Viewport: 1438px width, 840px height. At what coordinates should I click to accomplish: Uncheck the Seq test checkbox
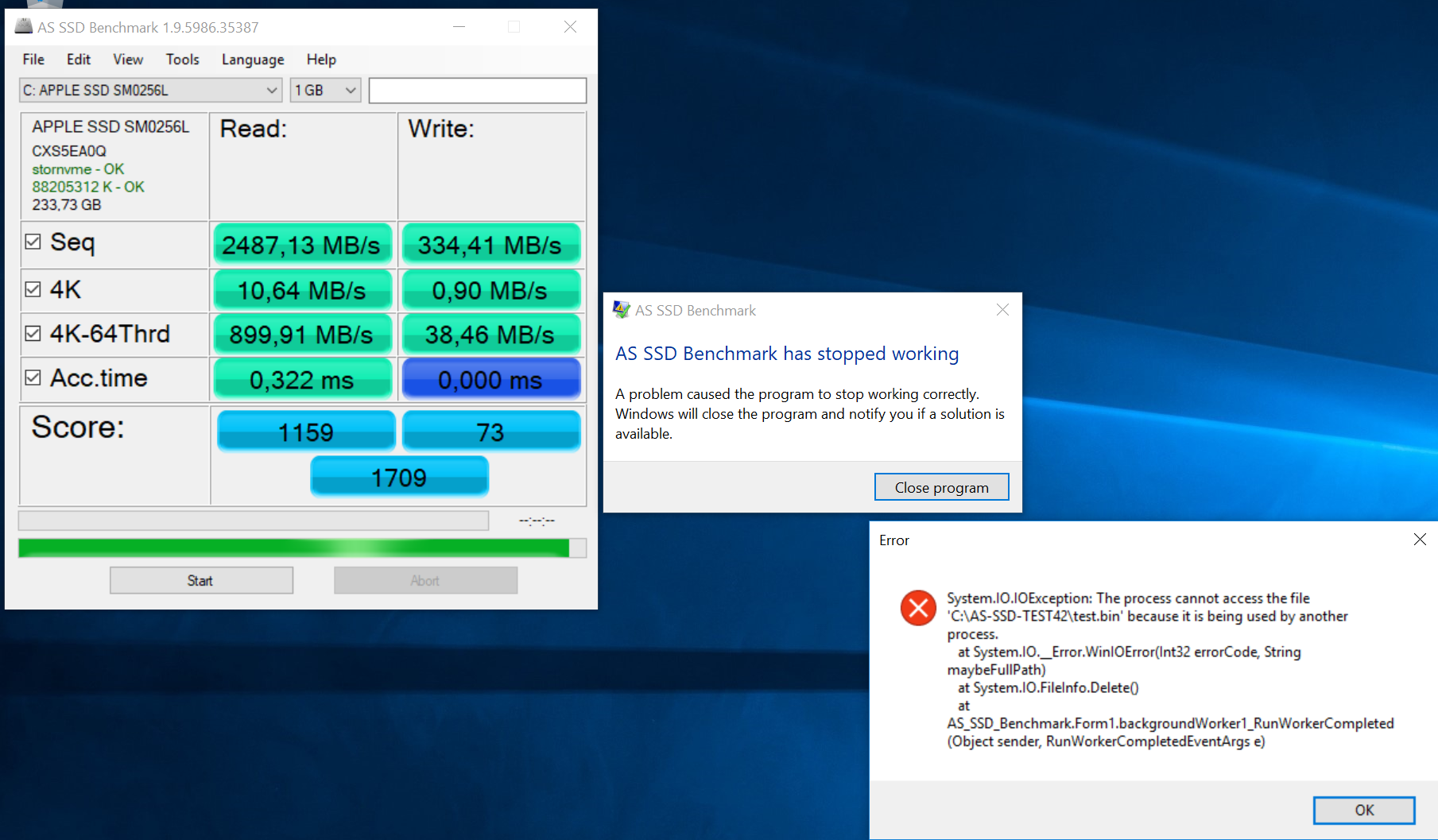click(x=33, y=242)
